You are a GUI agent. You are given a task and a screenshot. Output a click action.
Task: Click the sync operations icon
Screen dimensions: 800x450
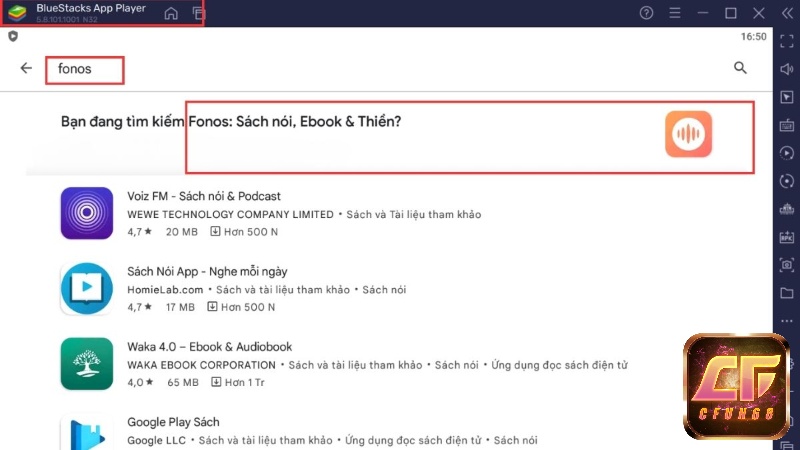click(787, 181)
